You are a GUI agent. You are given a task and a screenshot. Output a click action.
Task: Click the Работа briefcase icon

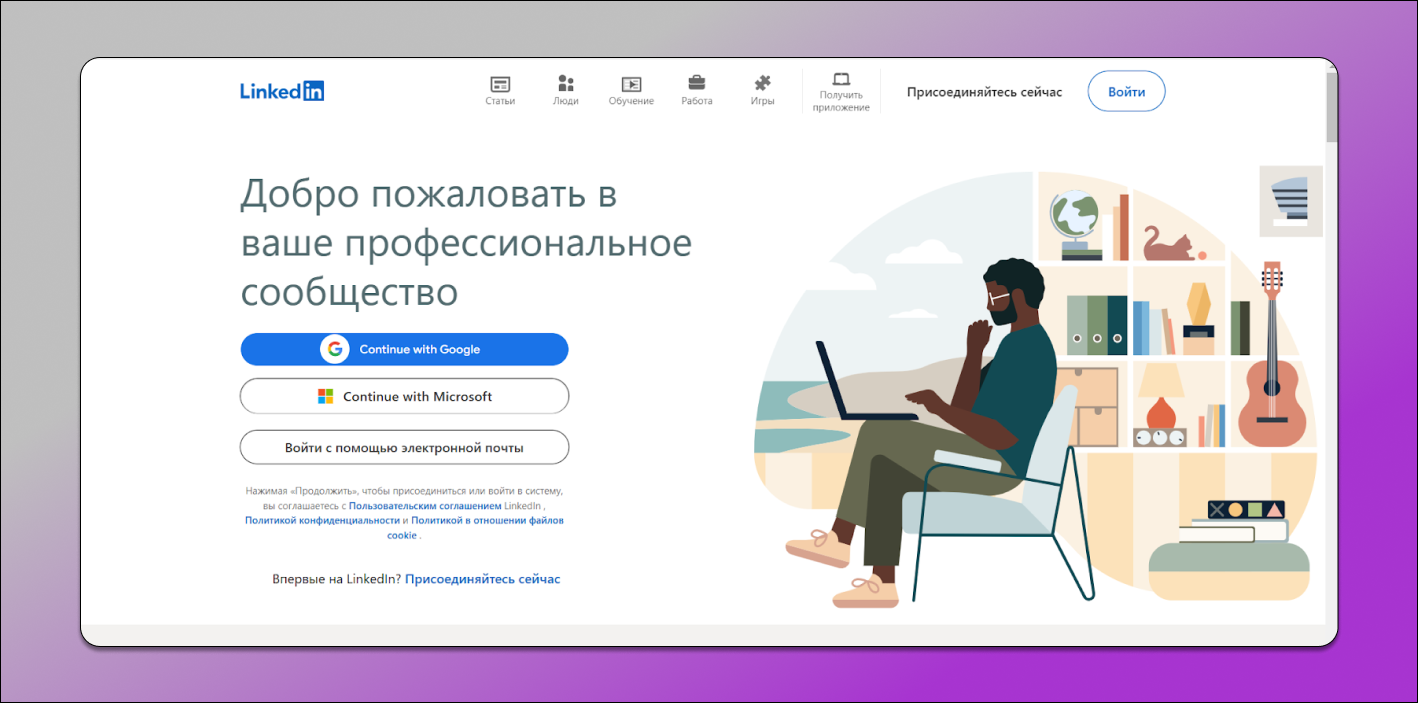pos(696,84)
